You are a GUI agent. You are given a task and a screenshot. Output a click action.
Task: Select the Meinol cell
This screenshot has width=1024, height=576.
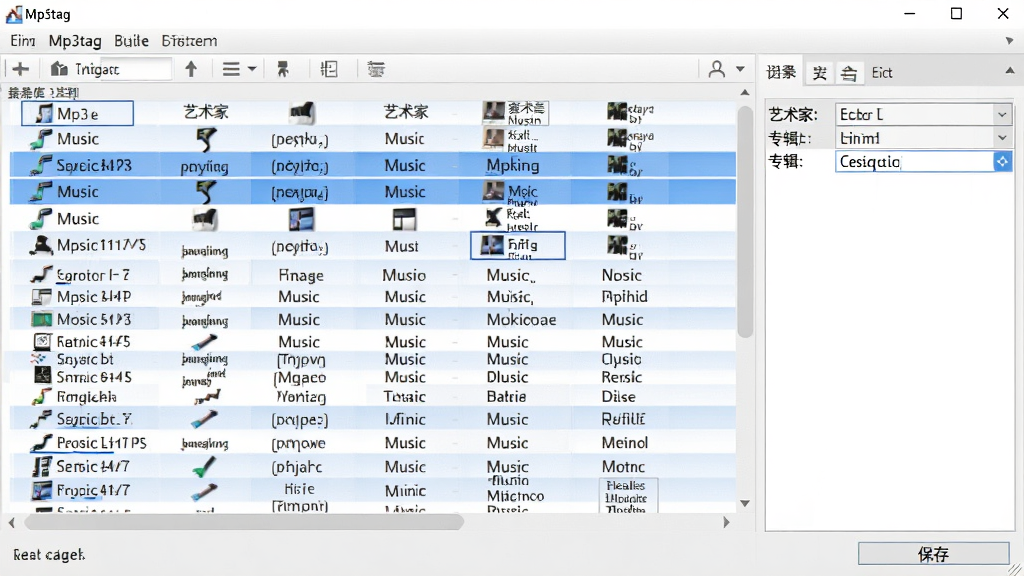point(624,443)
